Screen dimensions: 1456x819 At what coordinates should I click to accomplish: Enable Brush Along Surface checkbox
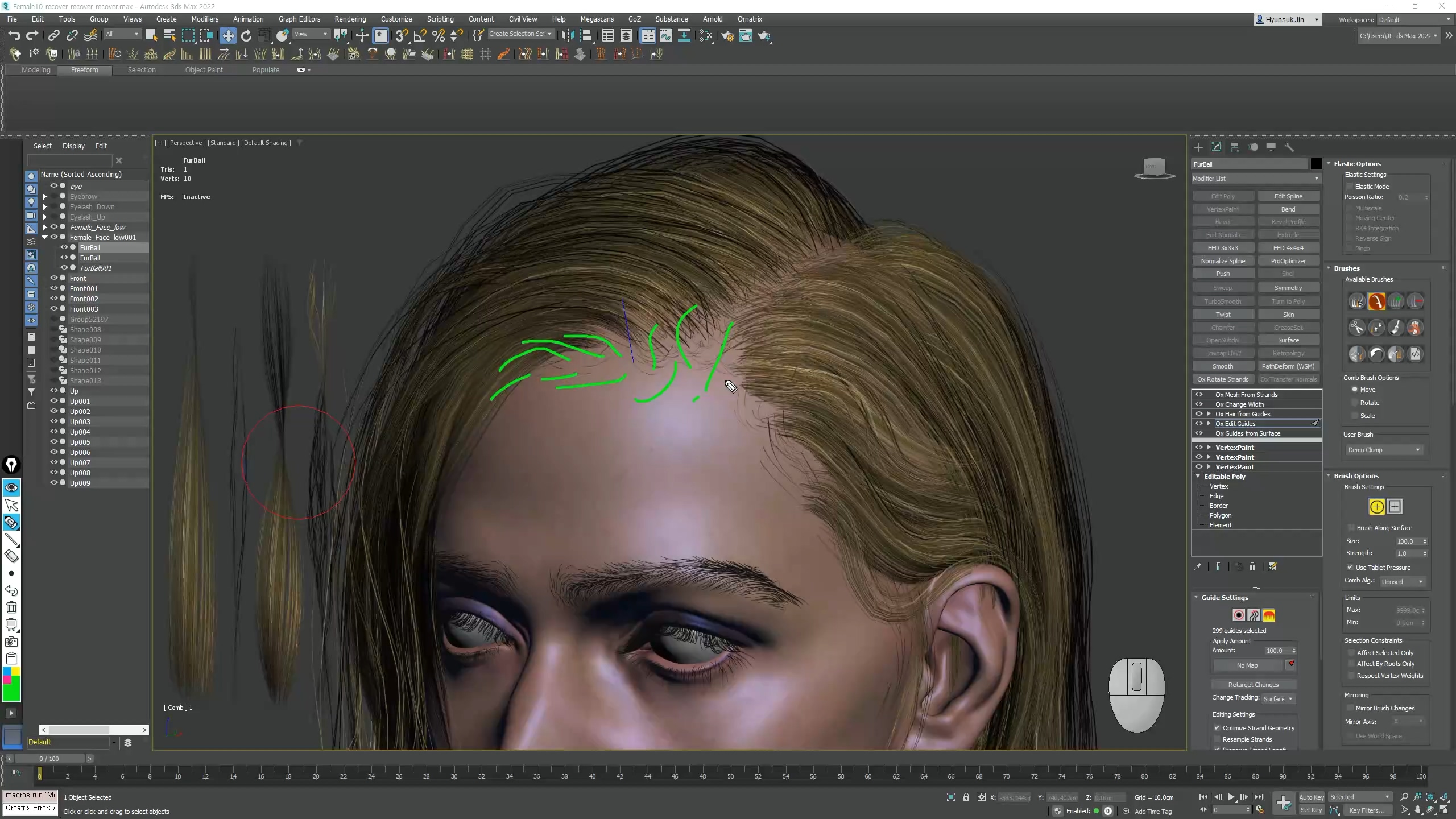coord(1351,528)
